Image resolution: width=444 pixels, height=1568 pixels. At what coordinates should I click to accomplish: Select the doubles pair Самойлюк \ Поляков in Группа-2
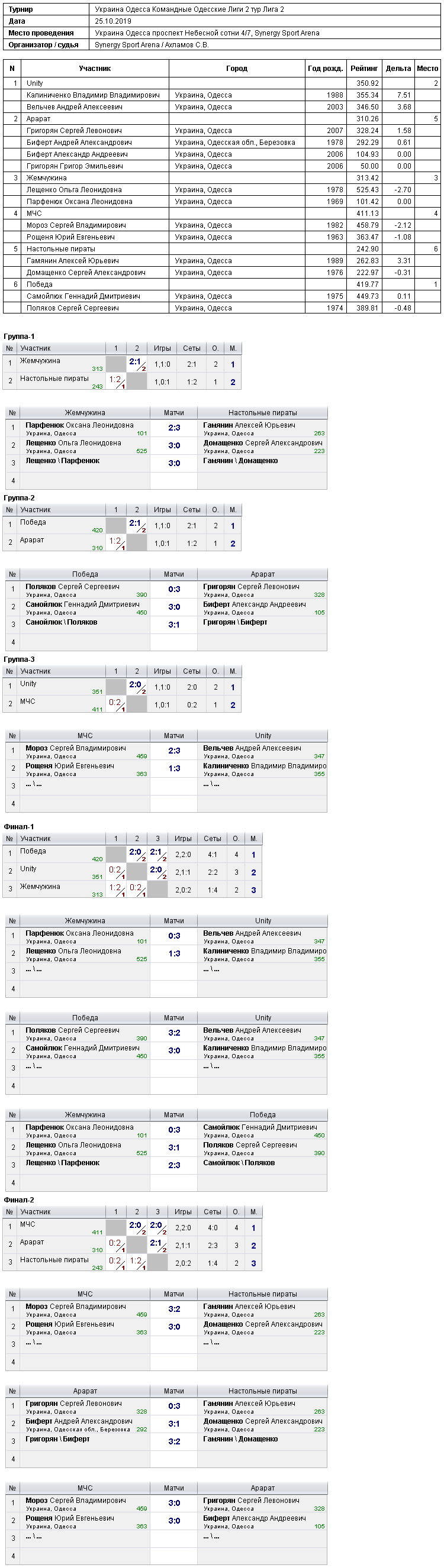pos(62,622)
